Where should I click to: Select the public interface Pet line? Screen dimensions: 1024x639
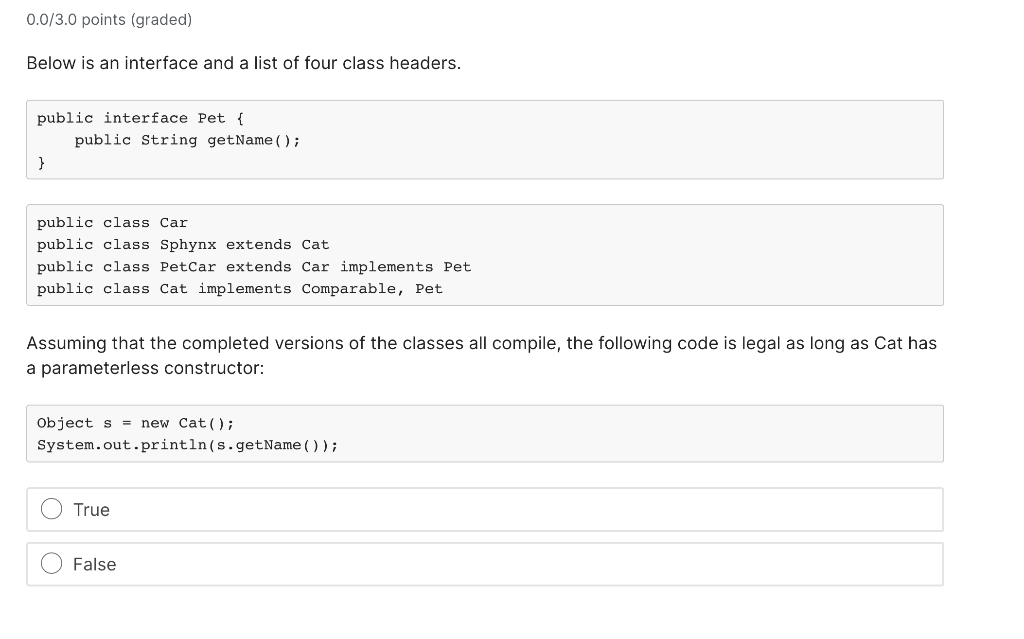coord(140,117)
